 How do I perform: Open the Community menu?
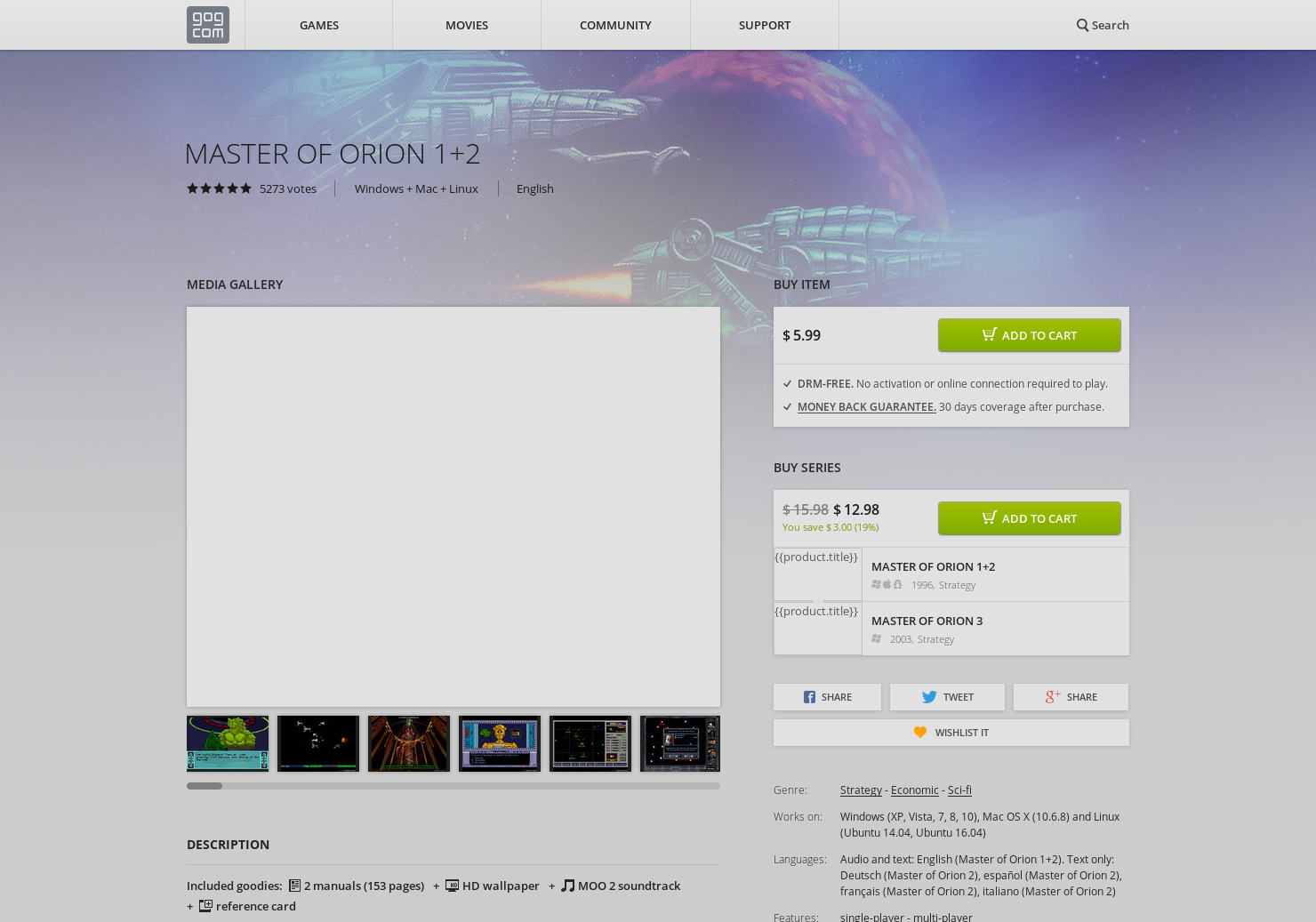coord(615,25)
